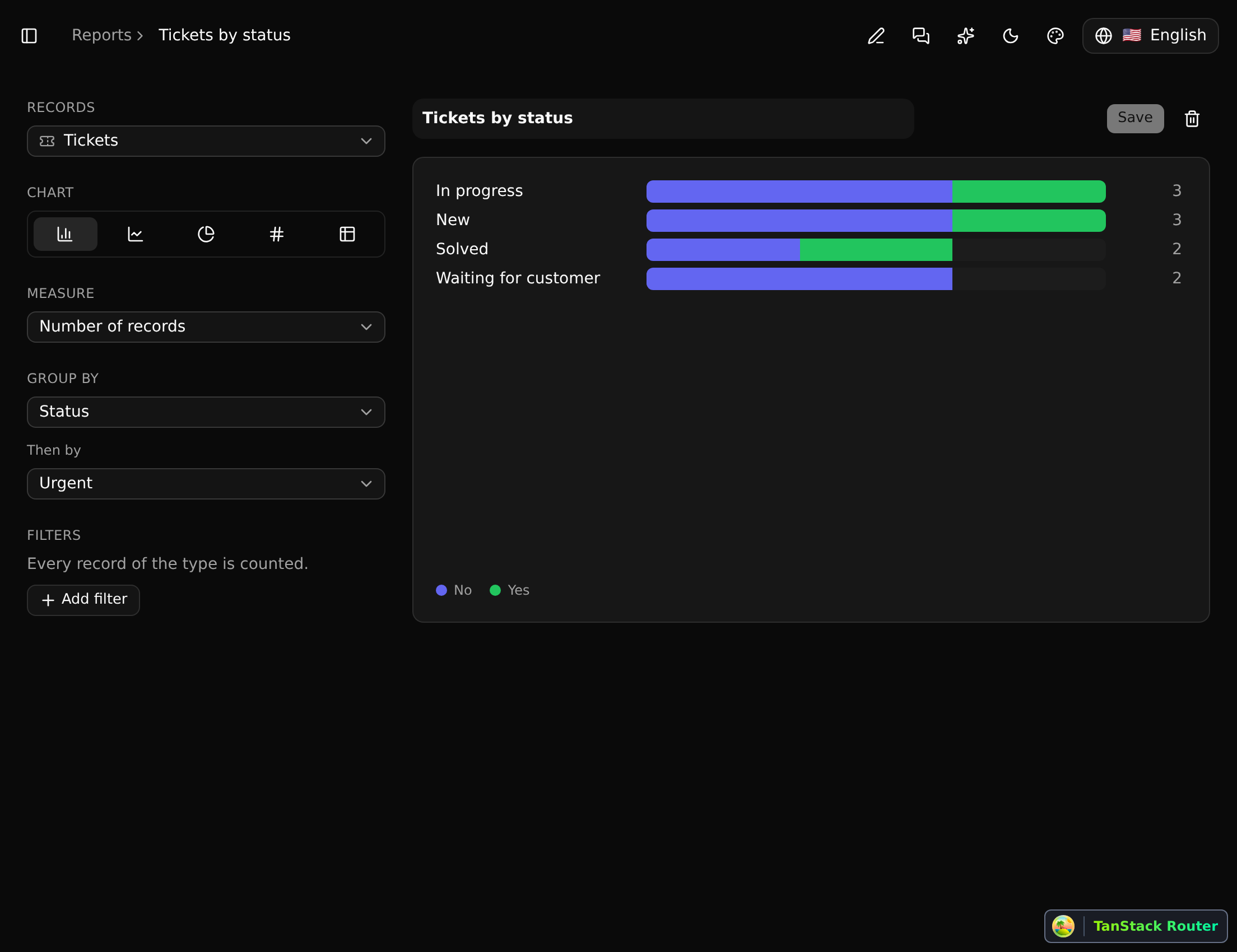Delete report with trash icon
The image size is (1237, 952).
1192,119
